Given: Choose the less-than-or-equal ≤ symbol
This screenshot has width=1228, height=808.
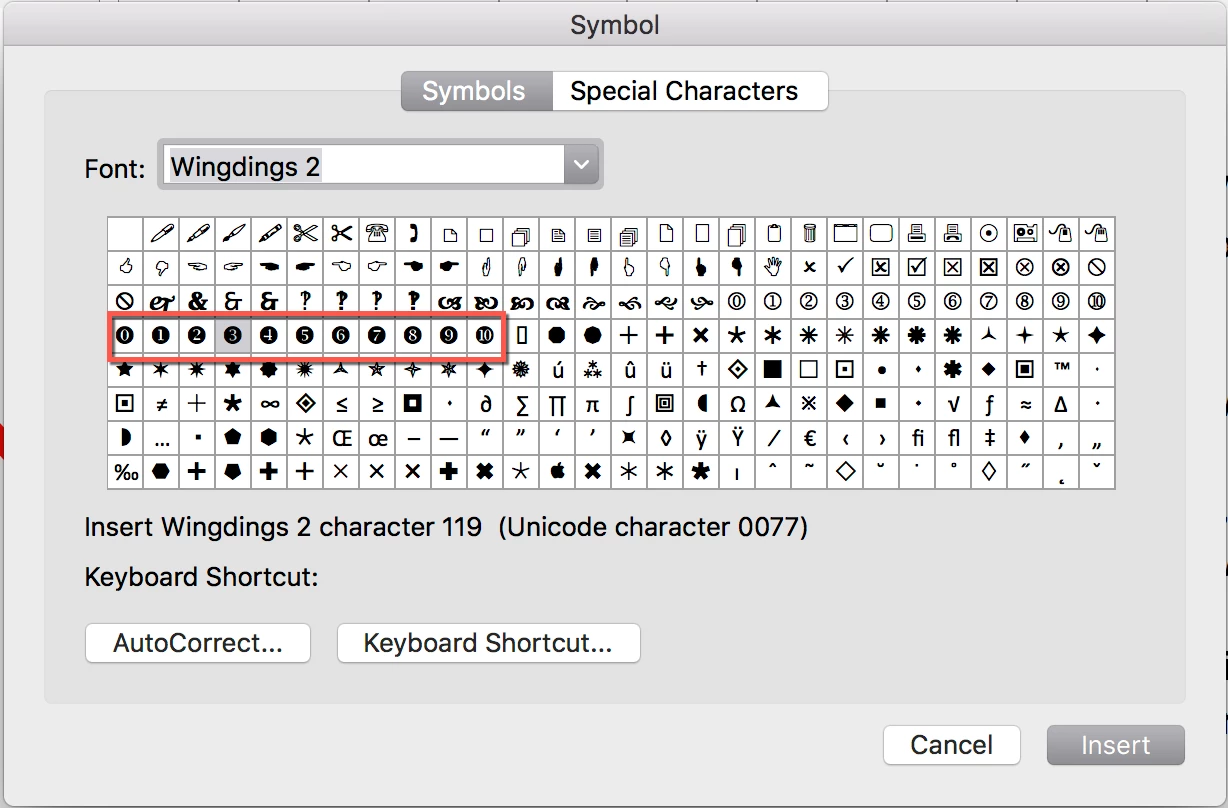Looking at the screenshot, I should pos(341,404).
